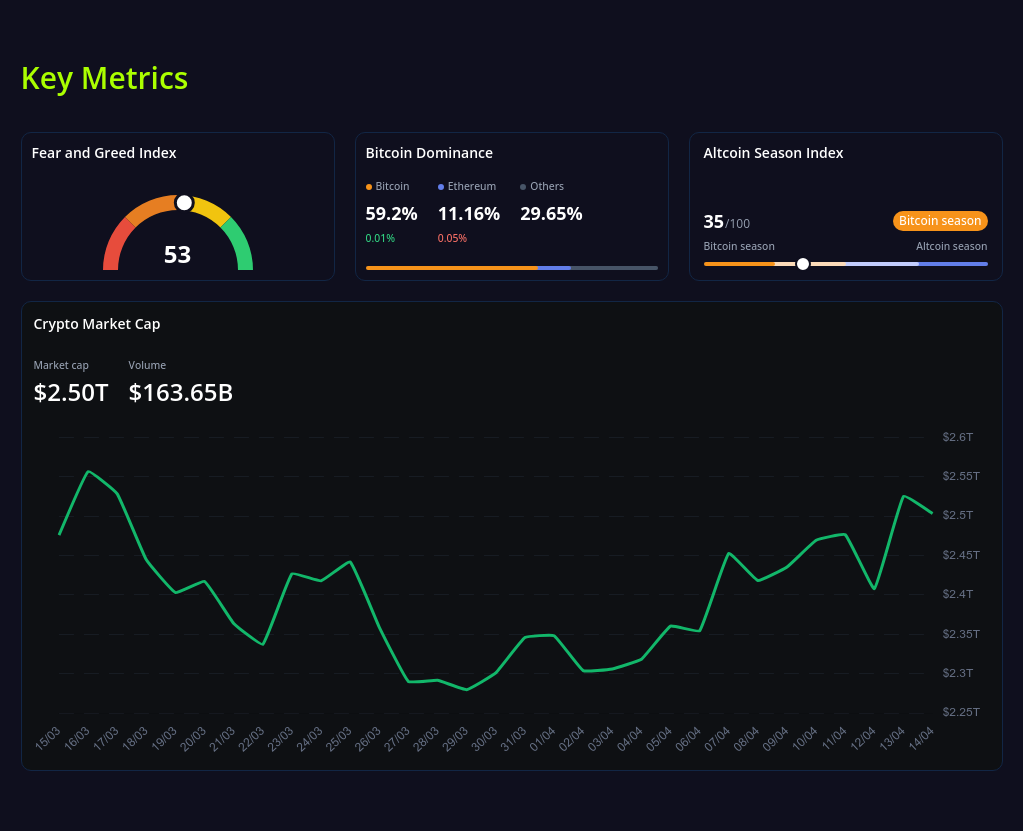Click the Altcoin season label
Image resolution: width=1023 pixels, height=831 pixels.
point(951,246)
